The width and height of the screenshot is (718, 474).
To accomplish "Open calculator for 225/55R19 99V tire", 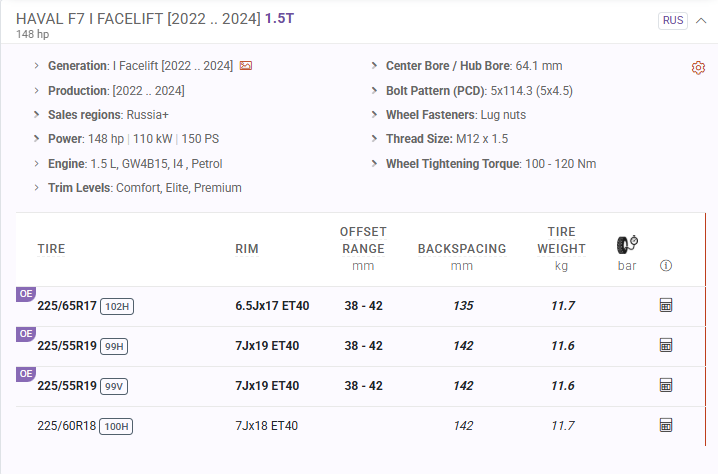I will point(666,385).
